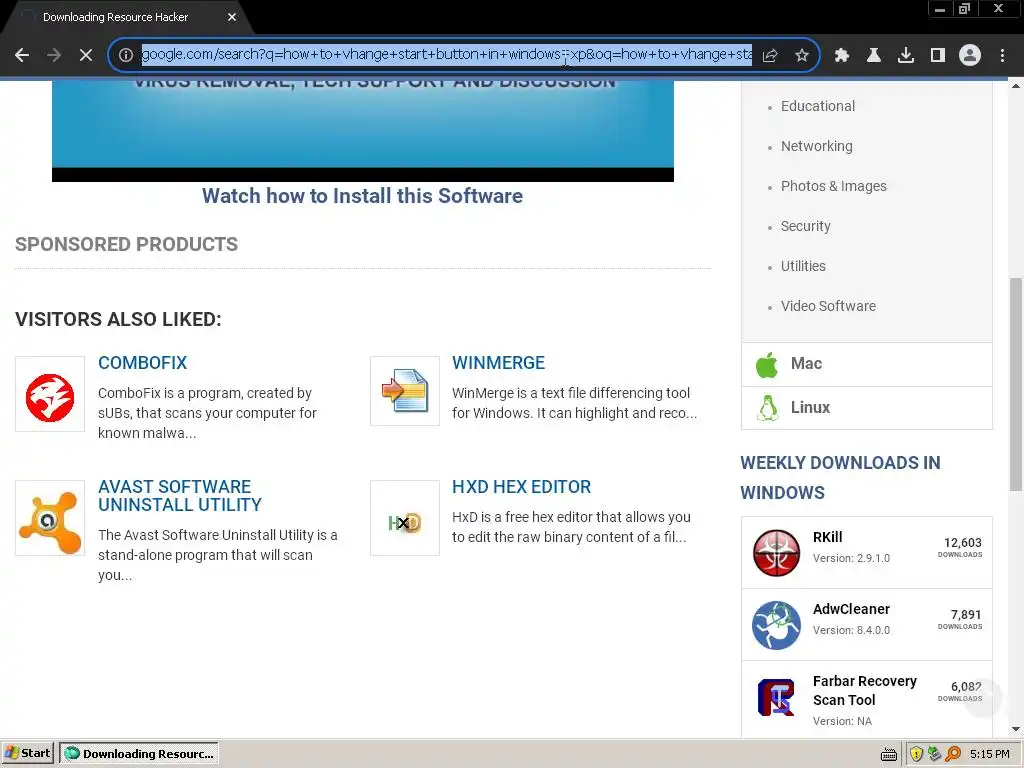The height and width of the screenshot is (768, 1024).
Task: Select the Networking category
Action: click(816, 146)
